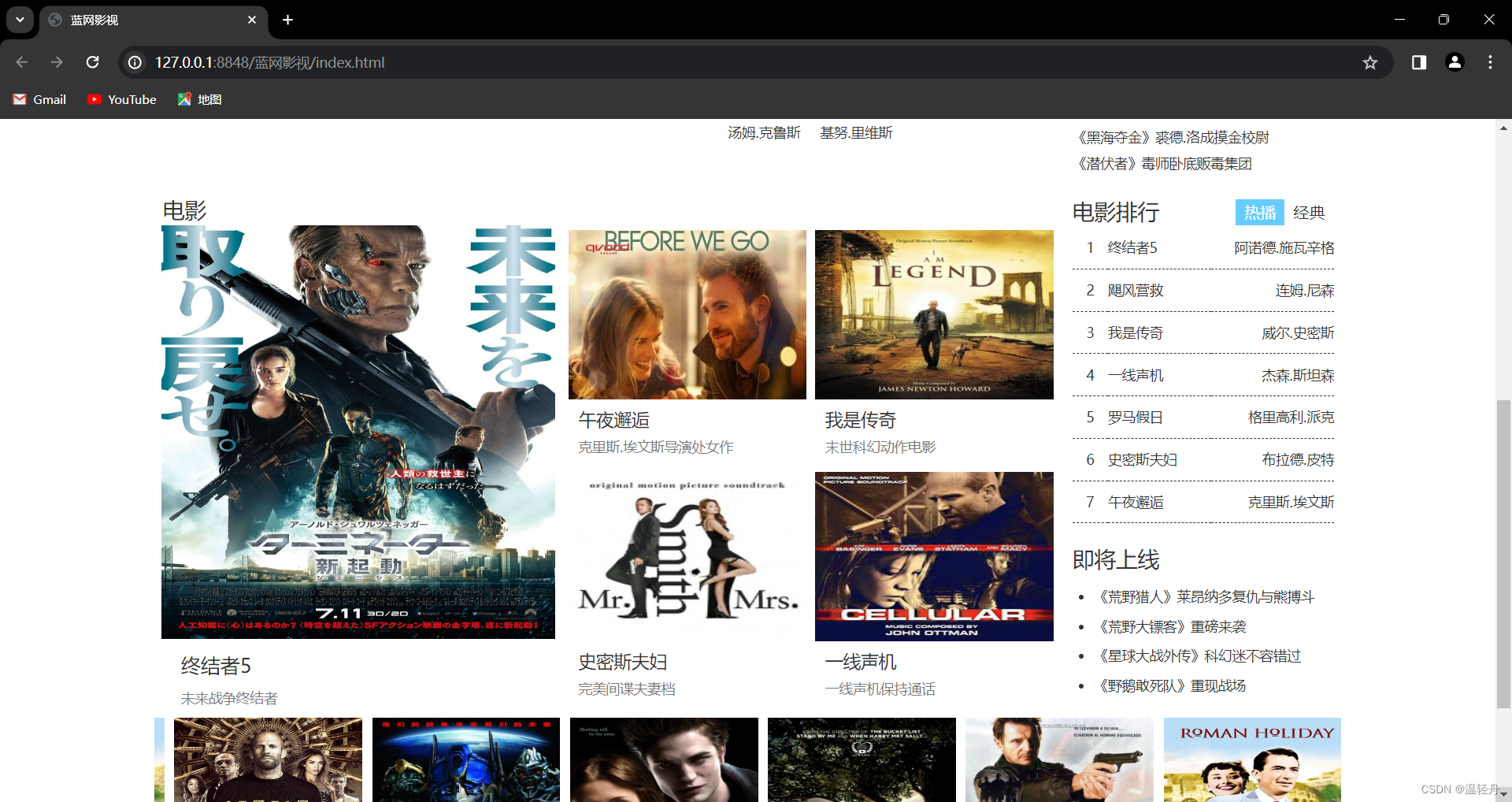Open the Mr. & Mrs. Smith poster
This screenshot has height=802, width=1512.
coord(687,556)
